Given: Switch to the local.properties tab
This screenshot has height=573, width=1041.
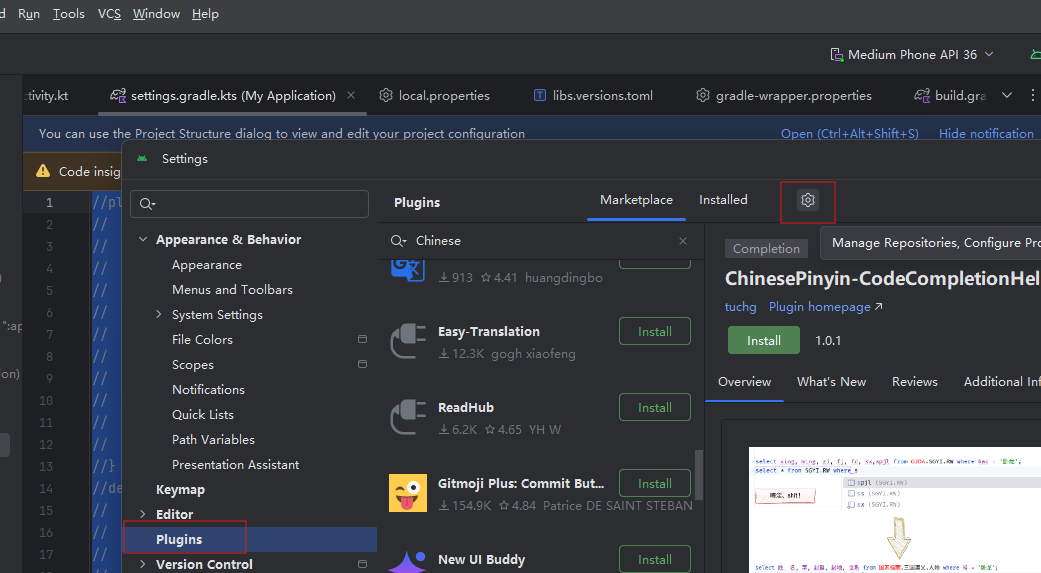Looking at the screenshot, I should coord(434,96).
